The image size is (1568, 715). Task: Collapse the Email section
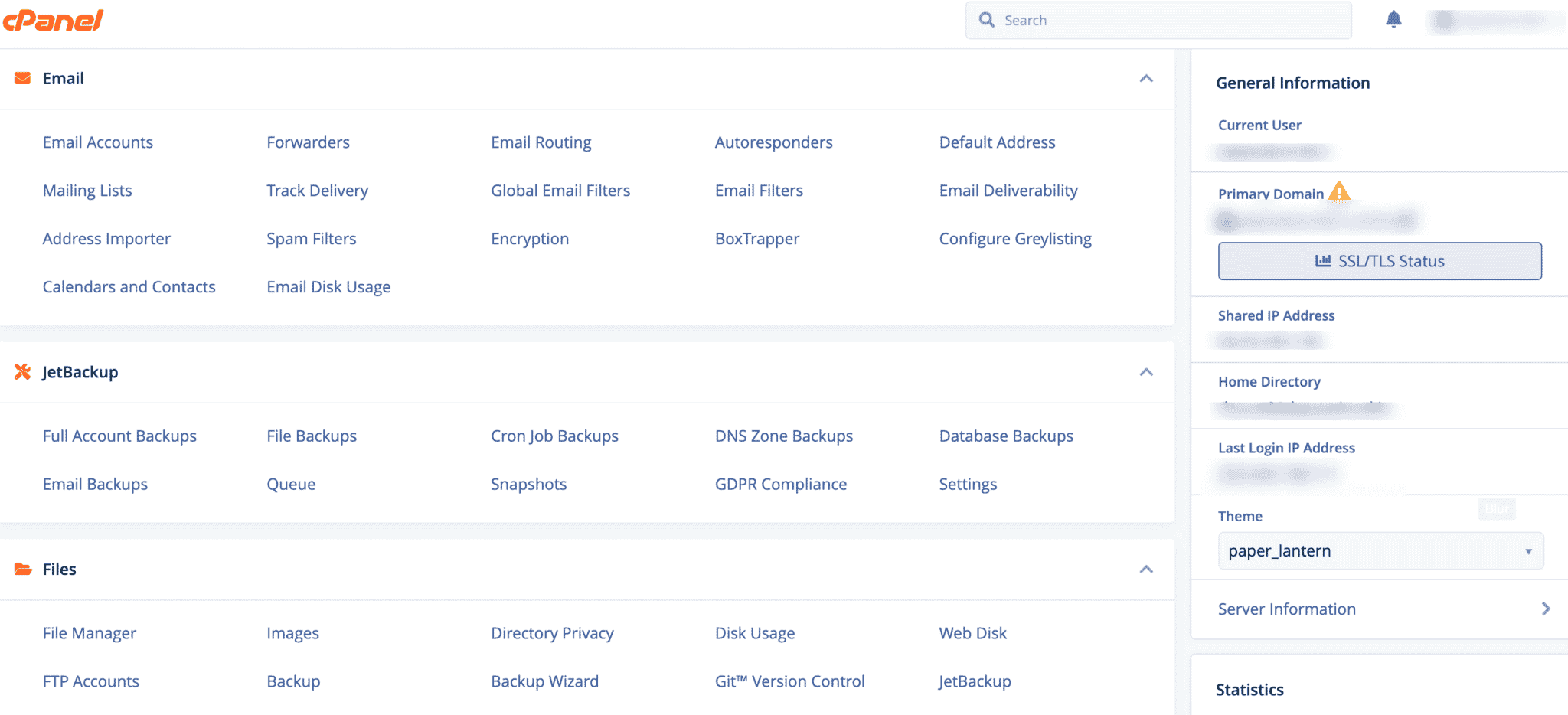click(x=1146, y=79)
